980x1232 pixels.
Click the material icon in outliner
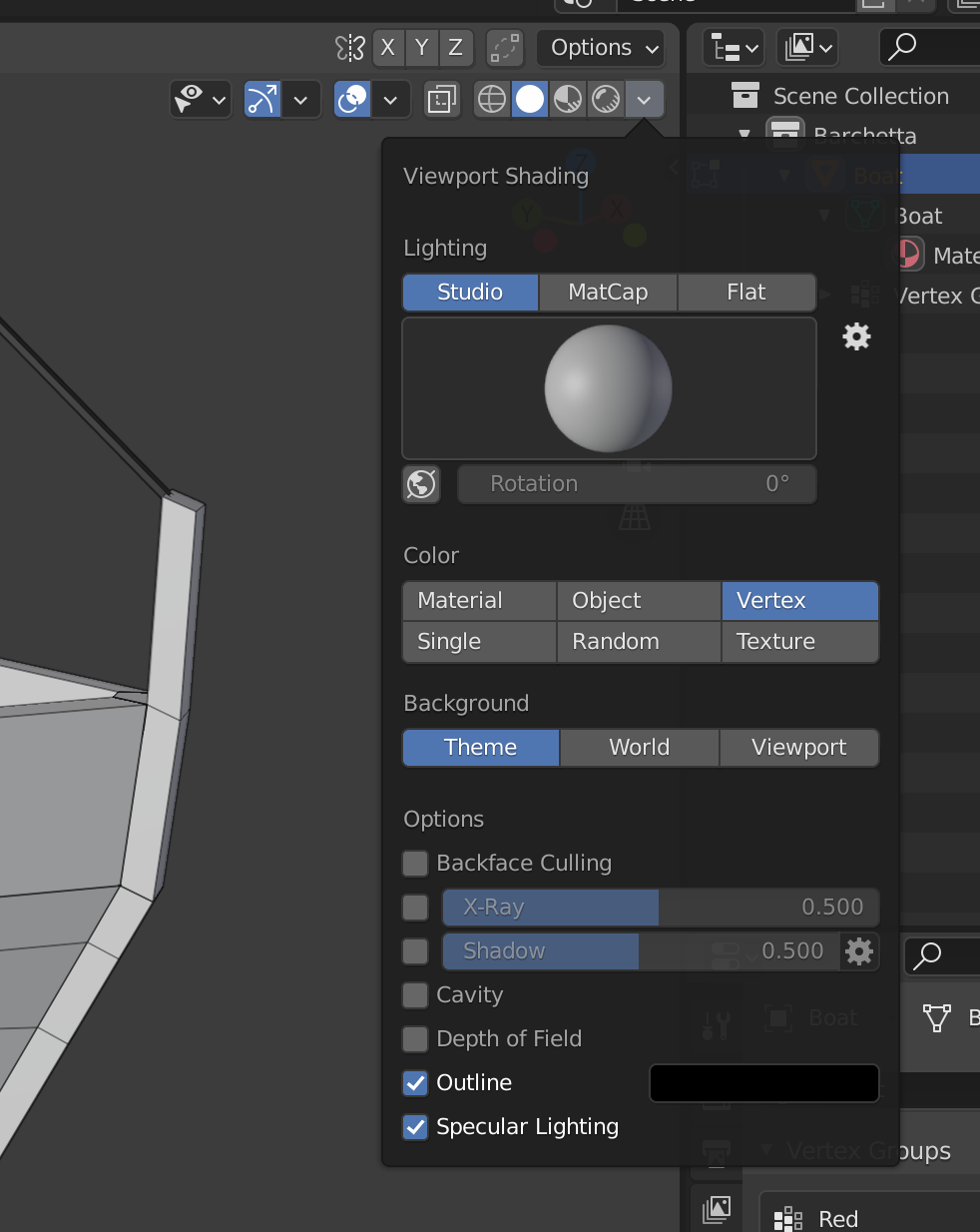908,255
